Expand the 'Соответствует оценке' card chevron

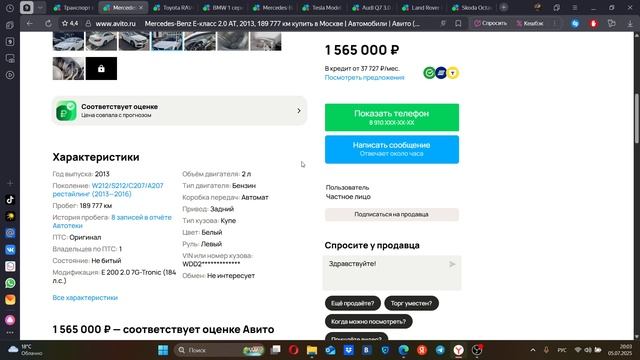click(x=299, y=111)
